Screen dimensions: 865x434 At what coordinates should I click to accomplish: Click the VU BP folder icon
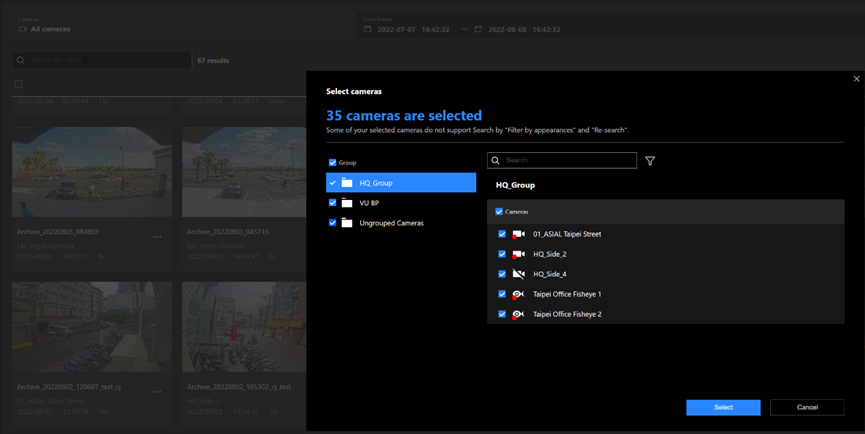tap(347, 203)
